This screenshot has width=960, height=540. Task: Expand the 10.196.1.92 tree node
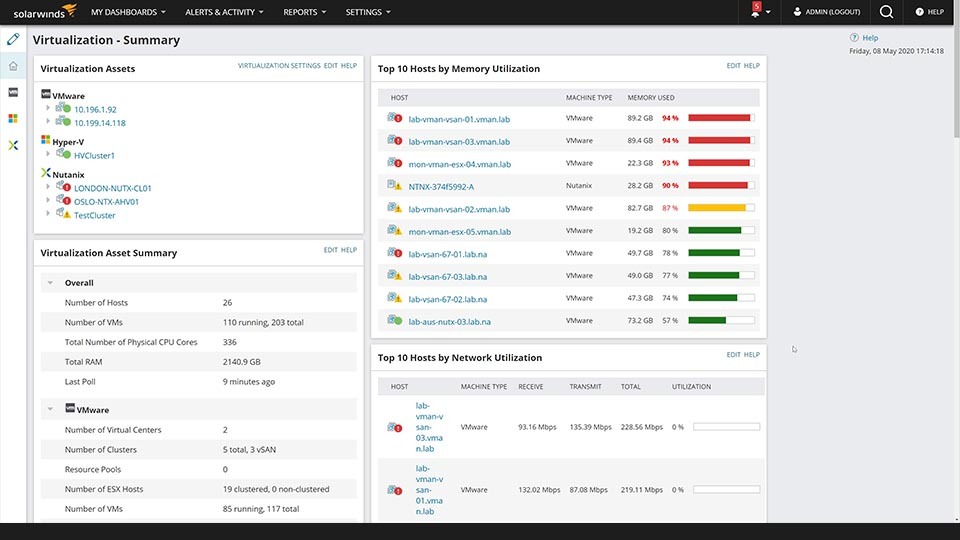click(49, 109)
